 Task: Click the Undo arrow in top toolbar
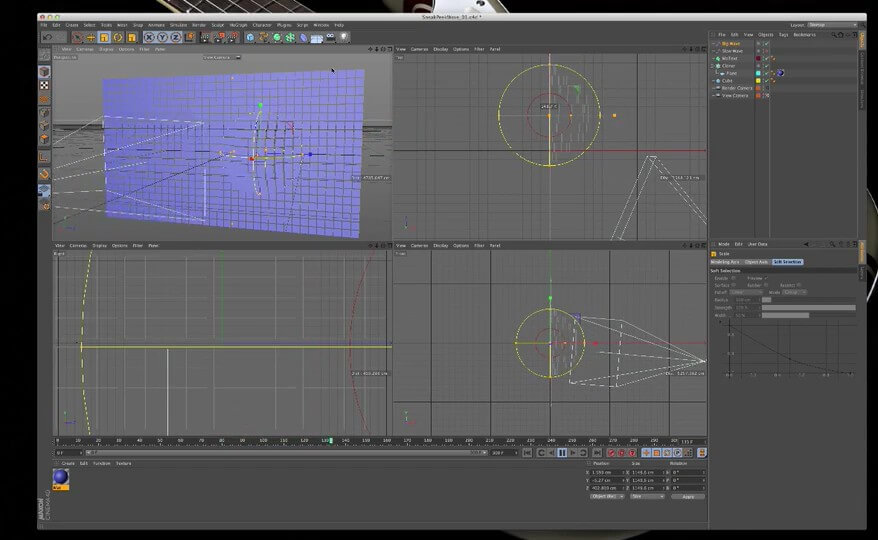pos(48,37)
